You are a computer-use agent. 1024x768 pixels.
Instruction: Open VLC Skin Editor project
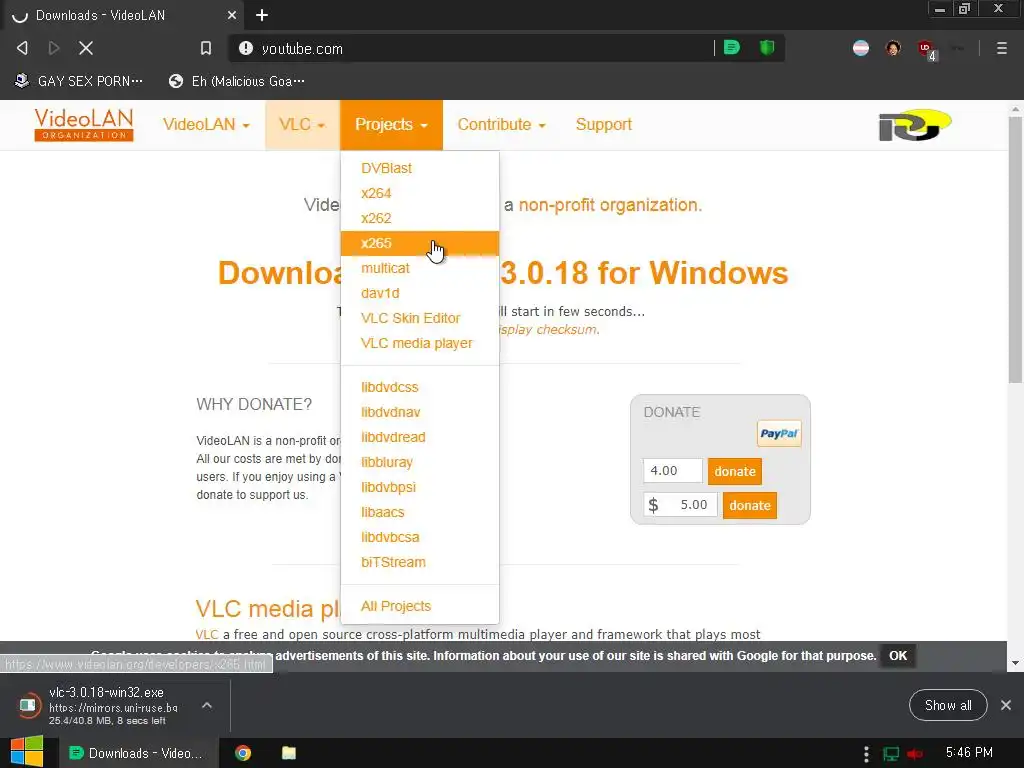420,318
